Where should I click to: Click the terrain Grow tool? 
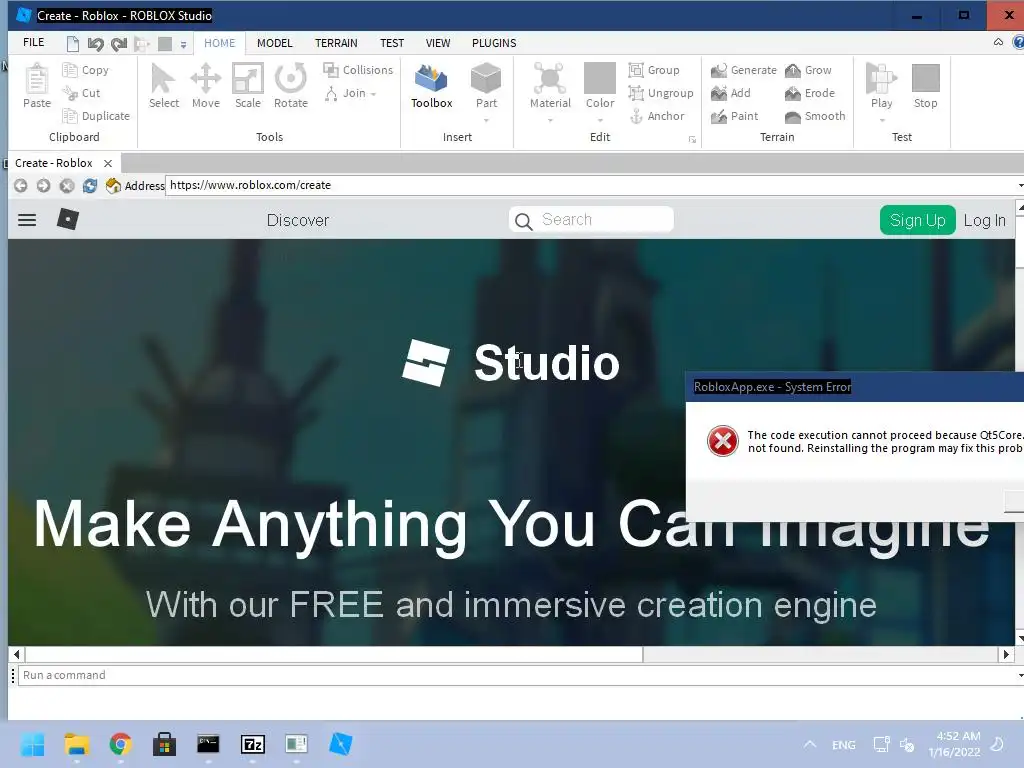[x=808, y=70]
